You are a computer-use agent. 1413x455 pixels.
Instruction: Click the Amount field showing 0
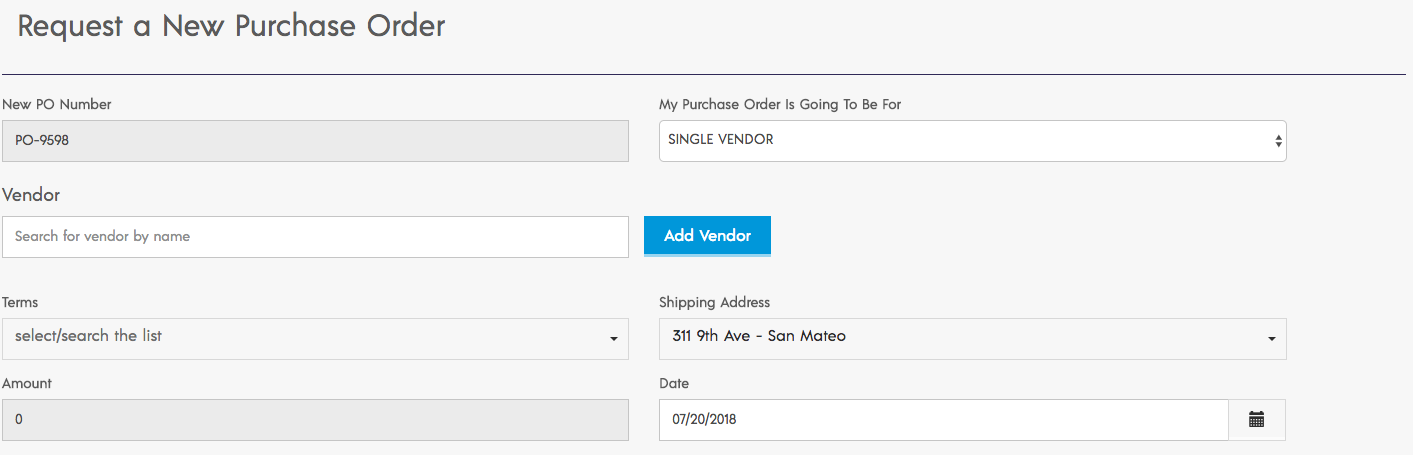[x=315, y=420]
